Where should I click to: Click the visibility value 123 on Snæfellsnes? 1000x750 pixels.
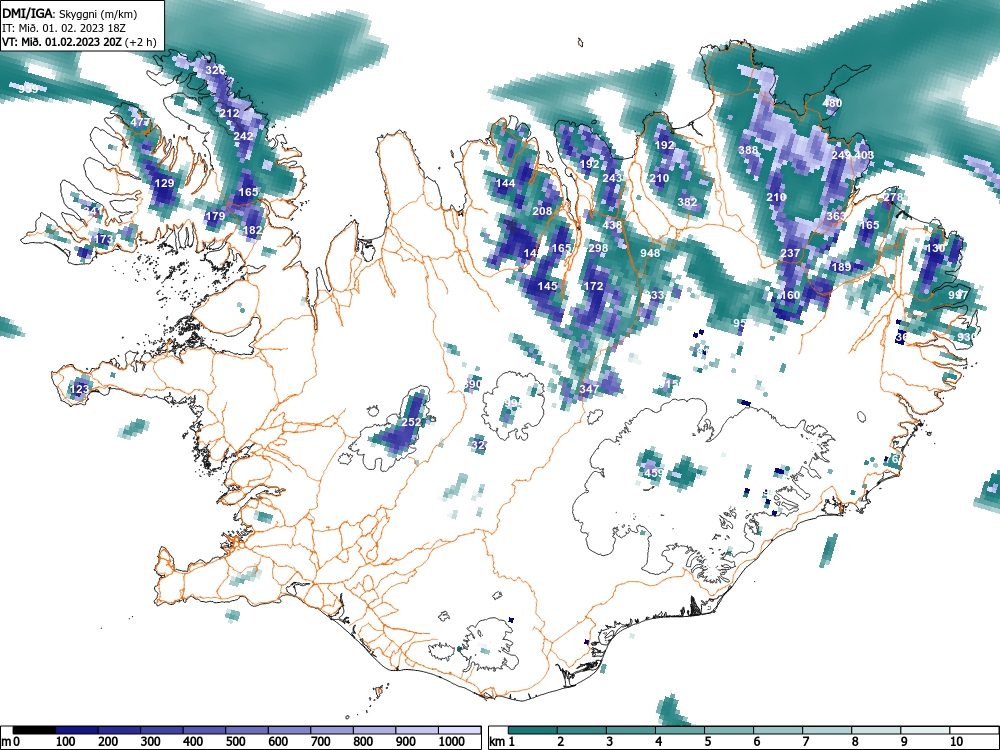[80, 388]
